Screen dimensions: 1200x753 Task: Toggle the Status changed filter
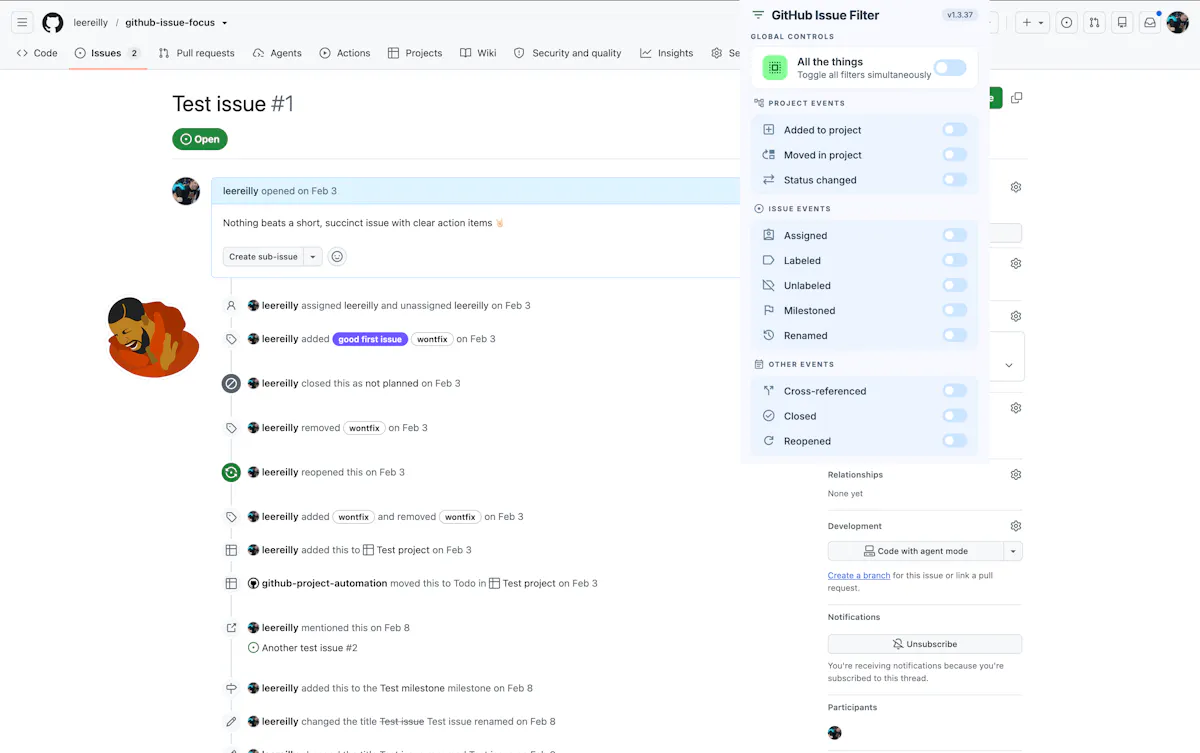pos(955,180)
